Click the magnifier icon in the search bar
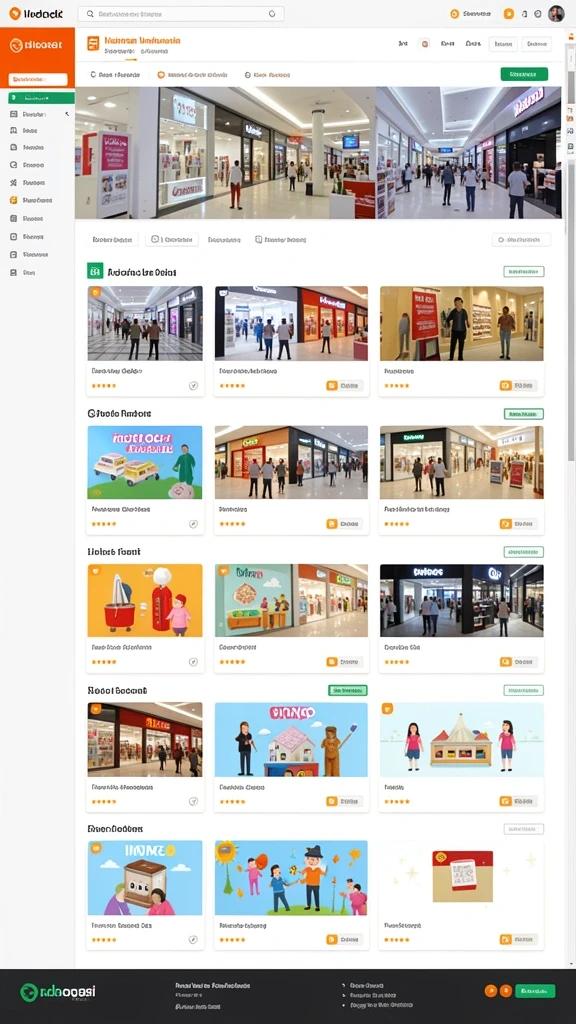Viewport: 576px width, 1024px height. point(90,14)
